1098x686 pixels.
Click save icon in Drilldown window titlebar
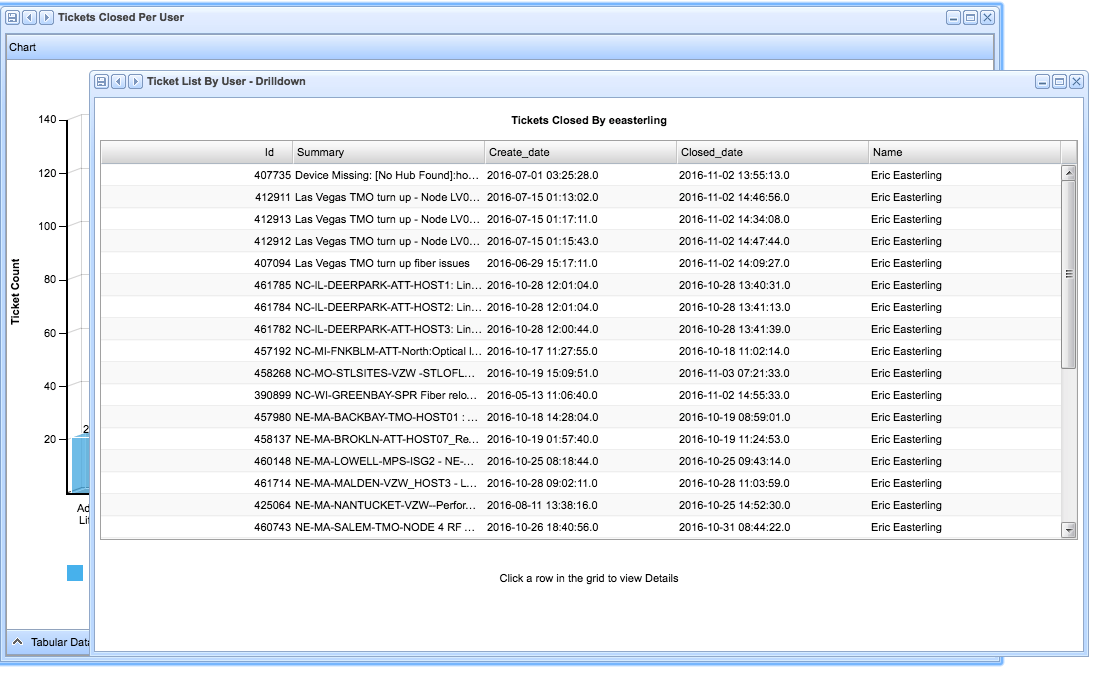click(101, 81)
